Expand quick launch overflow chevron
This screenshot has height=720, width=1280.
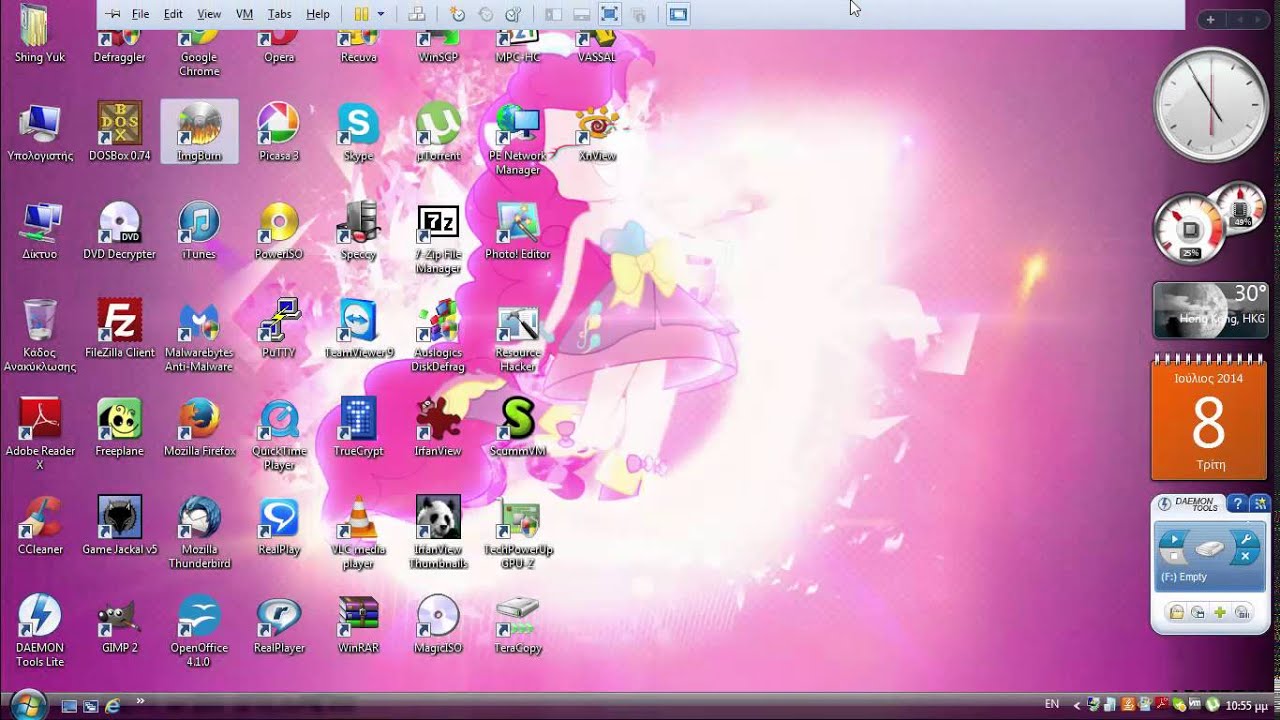coord(140,701)
